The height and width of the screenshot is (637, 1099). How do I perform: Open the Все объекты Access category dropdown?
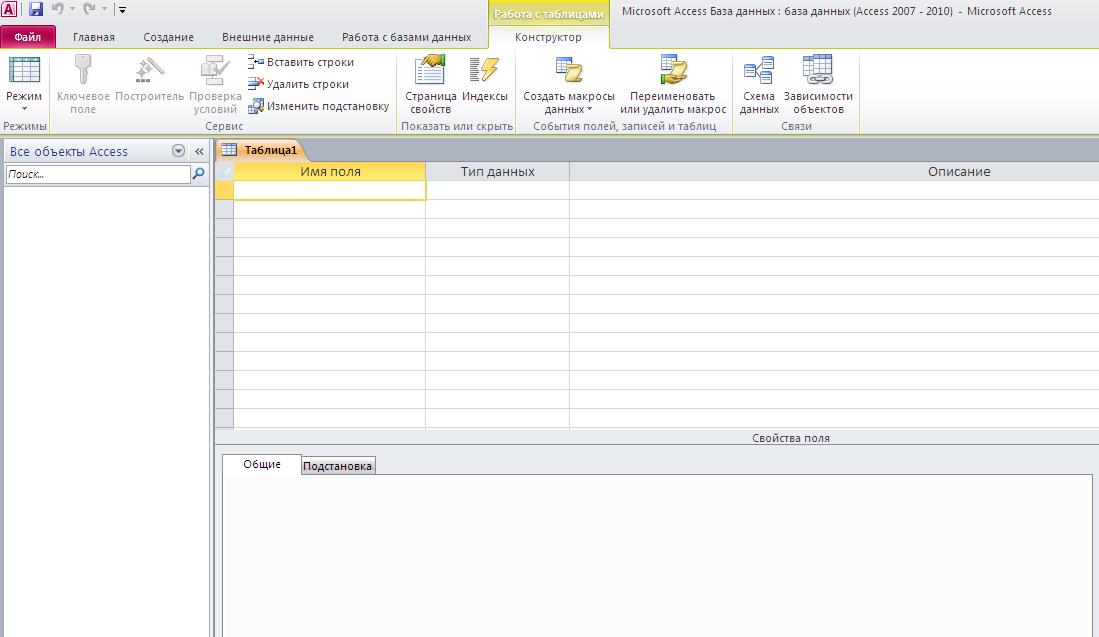click(178, 151)
